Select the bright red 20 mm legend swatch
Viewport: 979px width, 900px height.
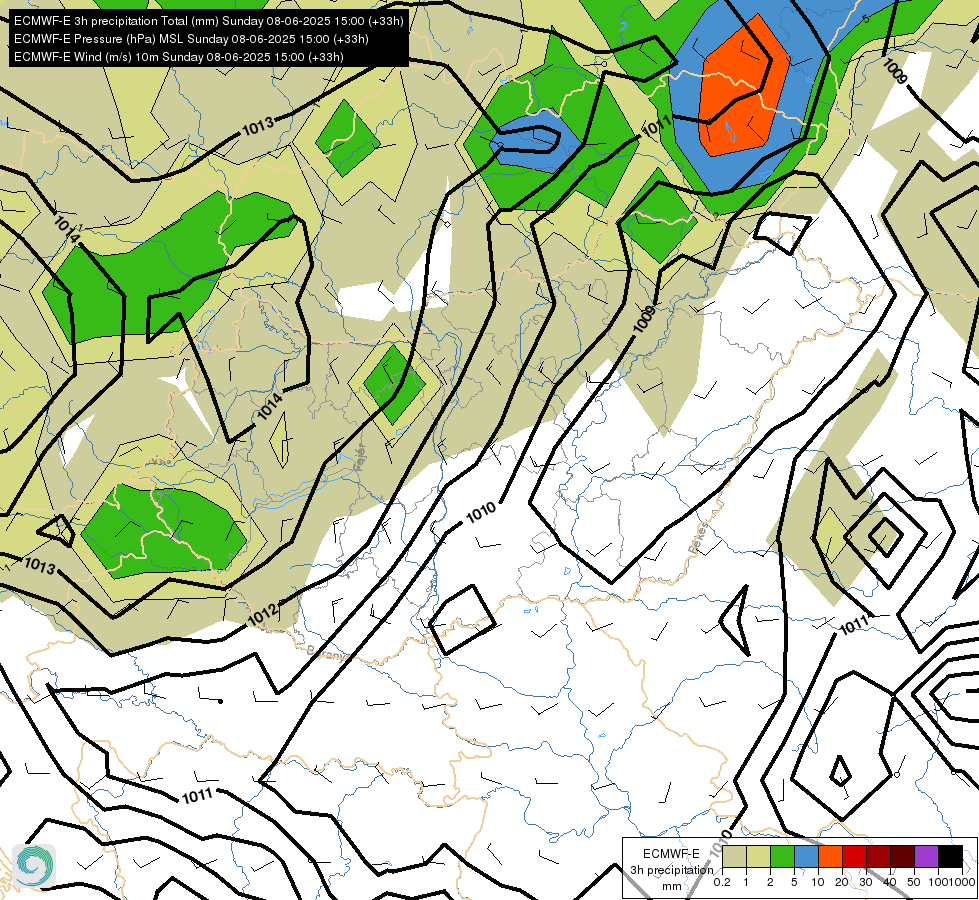tap(854, 857)
